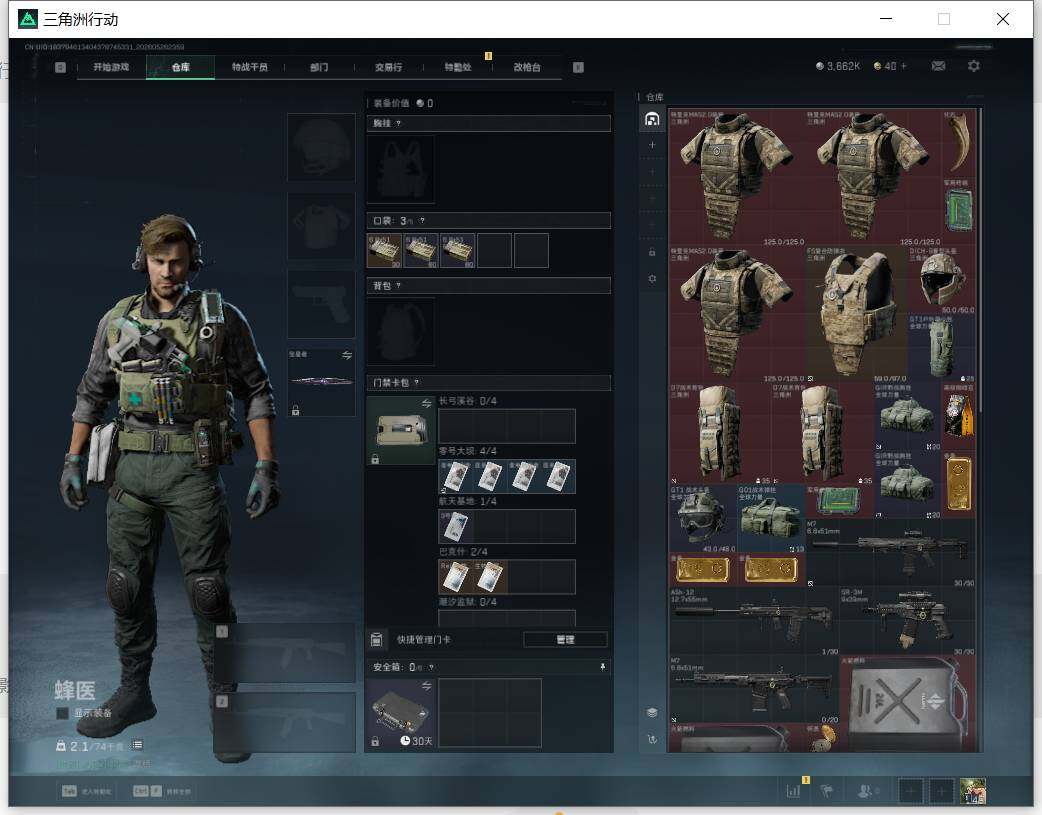Select the GT1 tactical helmet

(702, 519)
